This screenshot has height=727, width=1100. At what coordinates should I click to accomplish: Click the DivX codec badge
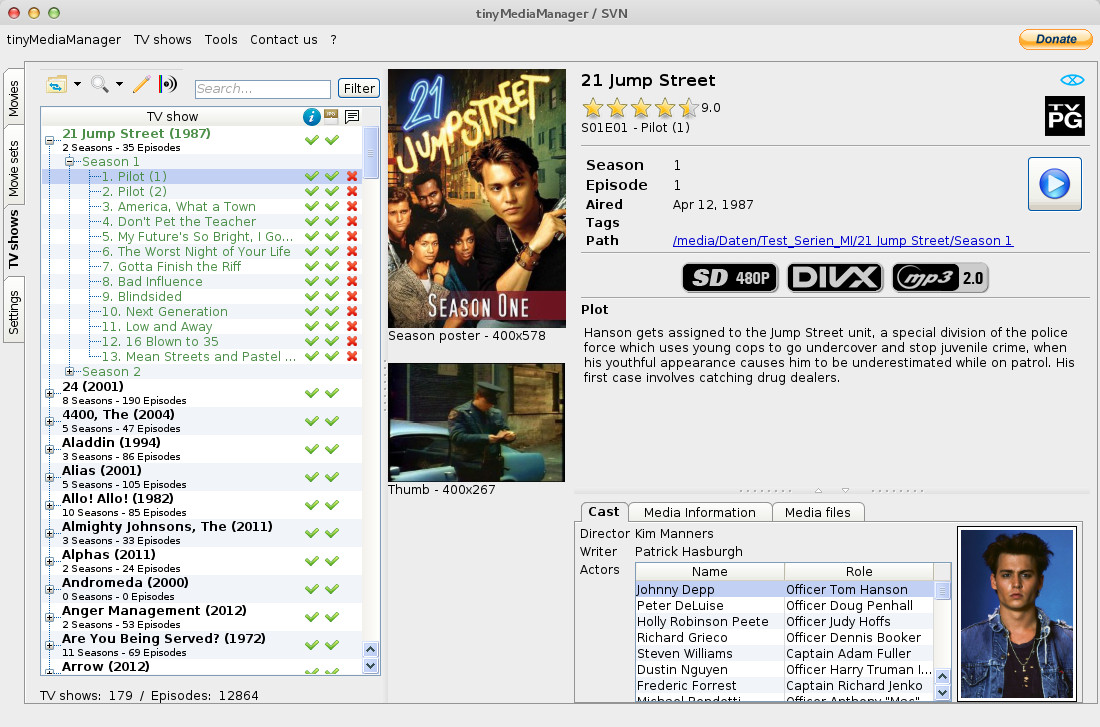(835, 278)
